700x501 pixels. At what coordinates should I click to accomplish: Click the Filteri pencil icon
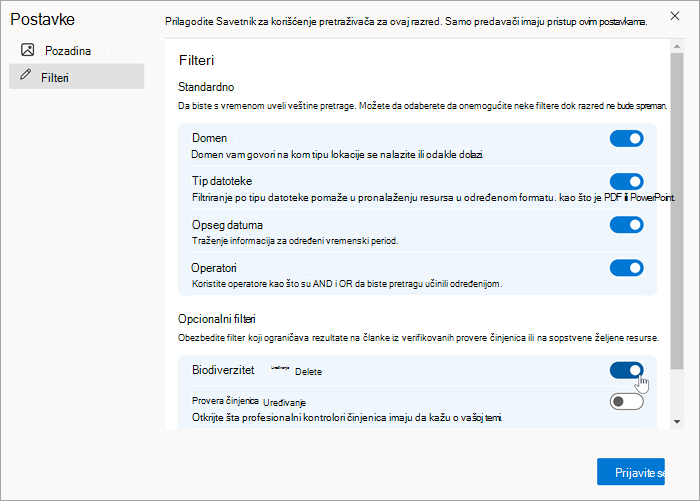(x=25, y=75)
